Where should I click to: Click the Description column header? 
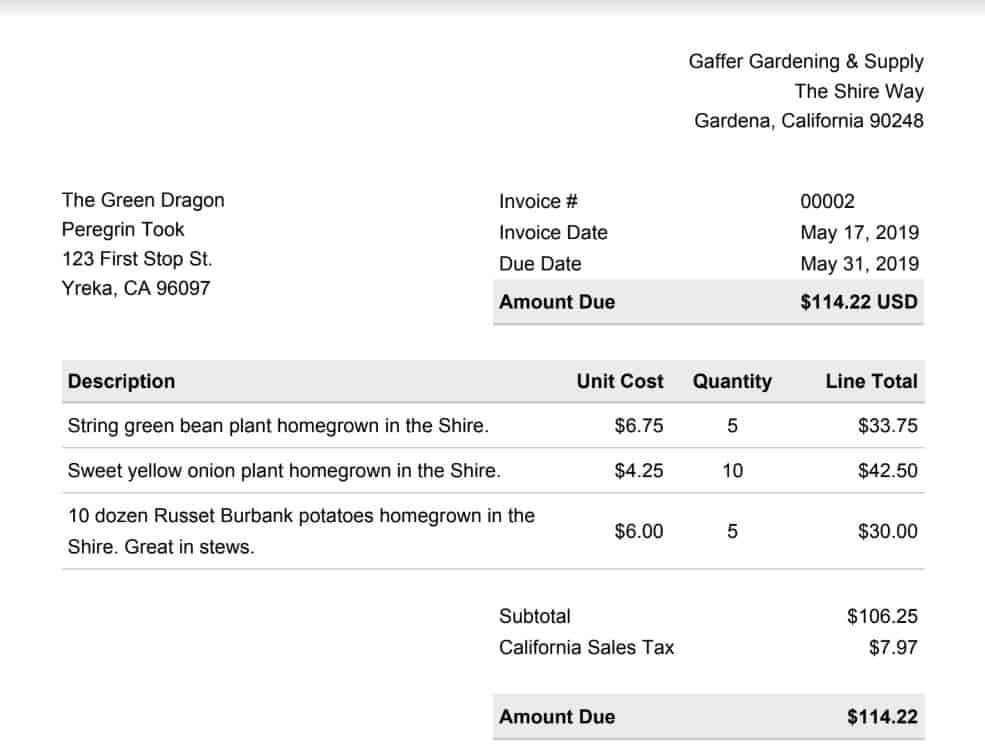(x=121, y=381)
